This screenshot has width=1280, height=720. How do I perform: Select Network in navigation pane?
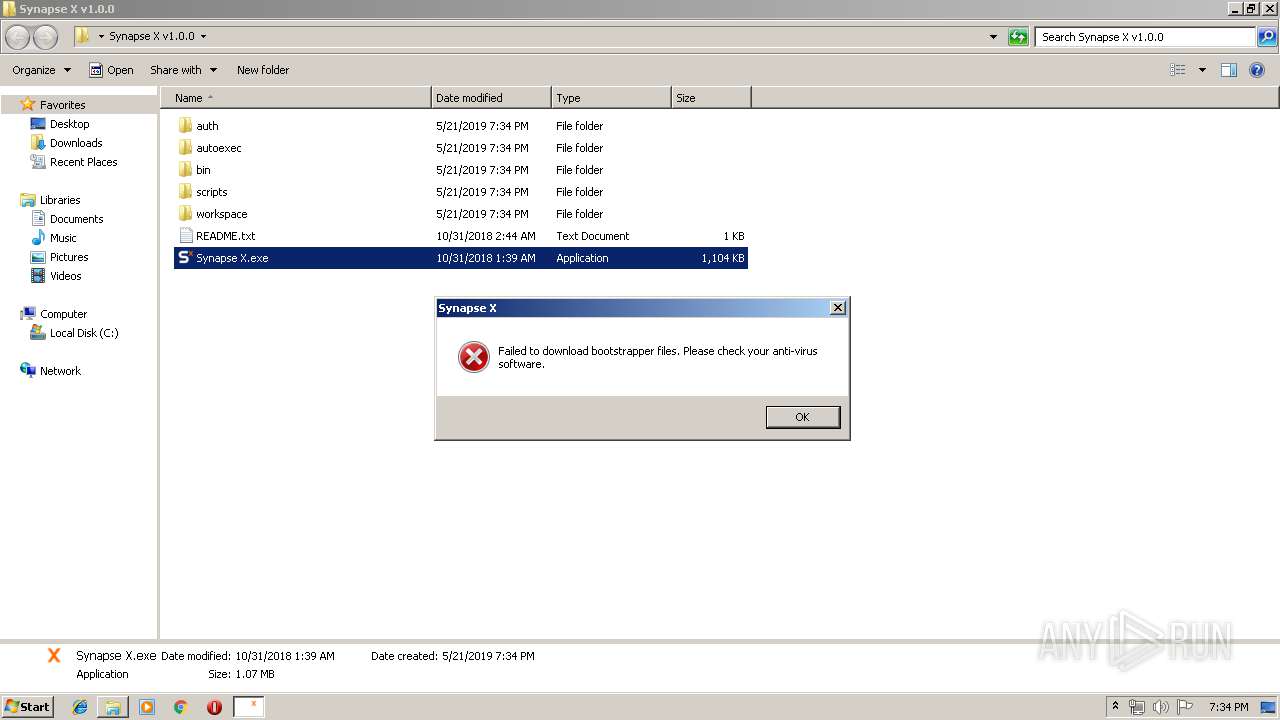(x=60, y=371)
